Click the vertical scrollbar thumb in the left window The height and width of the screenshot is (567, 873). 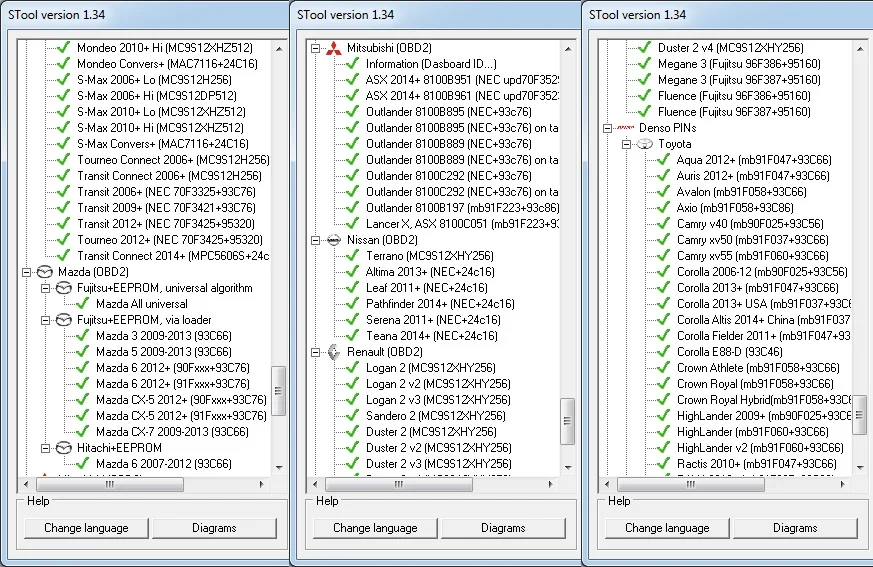278,390
